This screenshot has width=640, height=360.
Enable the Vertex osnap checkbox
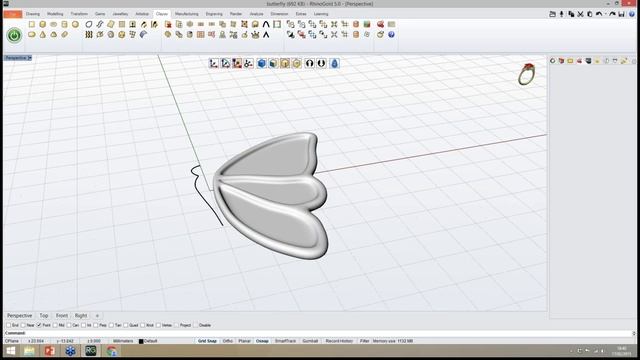coord(158,325)
